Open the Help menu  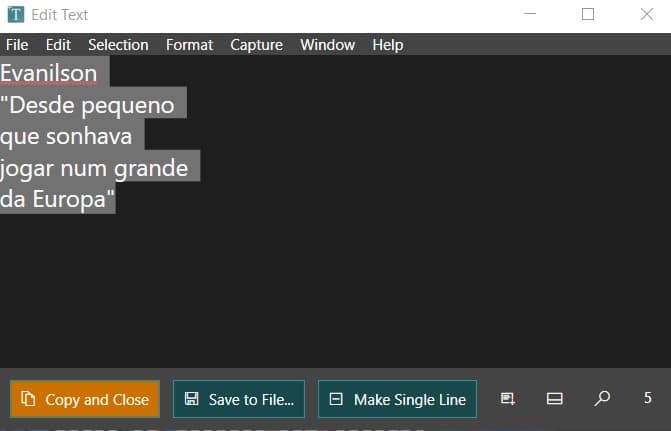click(387, 45)
